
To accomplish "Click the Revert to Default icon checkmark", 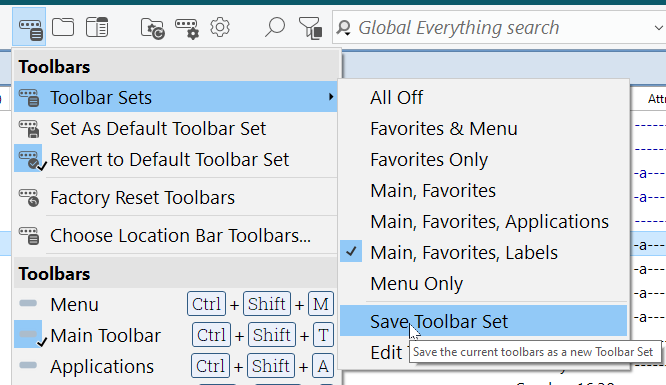I will [x=31, y=159].
